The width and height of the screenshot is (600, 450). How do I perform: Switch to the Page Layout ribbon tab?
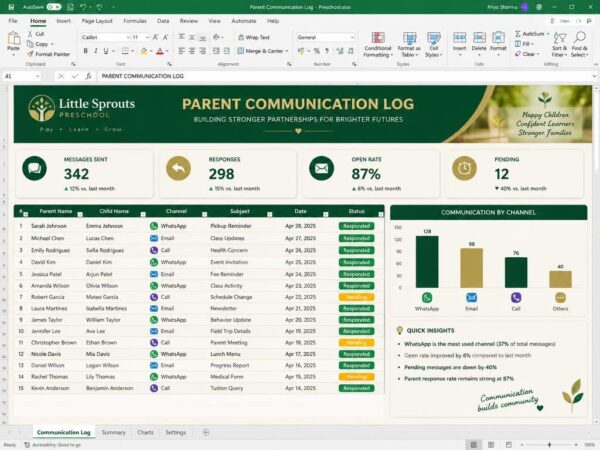(x=97, y=21)
